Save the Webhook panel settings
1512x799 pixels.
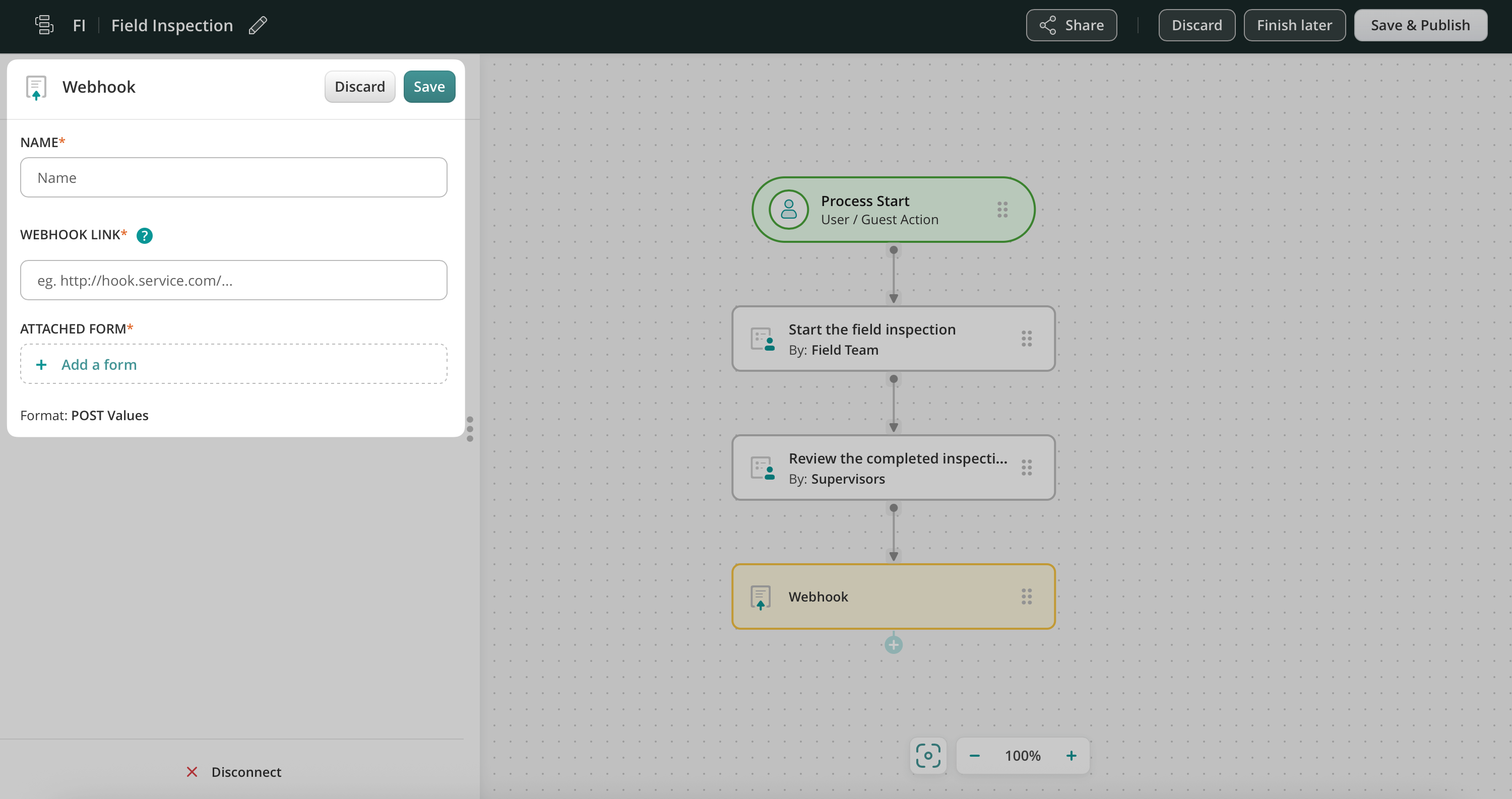point(429,87)
